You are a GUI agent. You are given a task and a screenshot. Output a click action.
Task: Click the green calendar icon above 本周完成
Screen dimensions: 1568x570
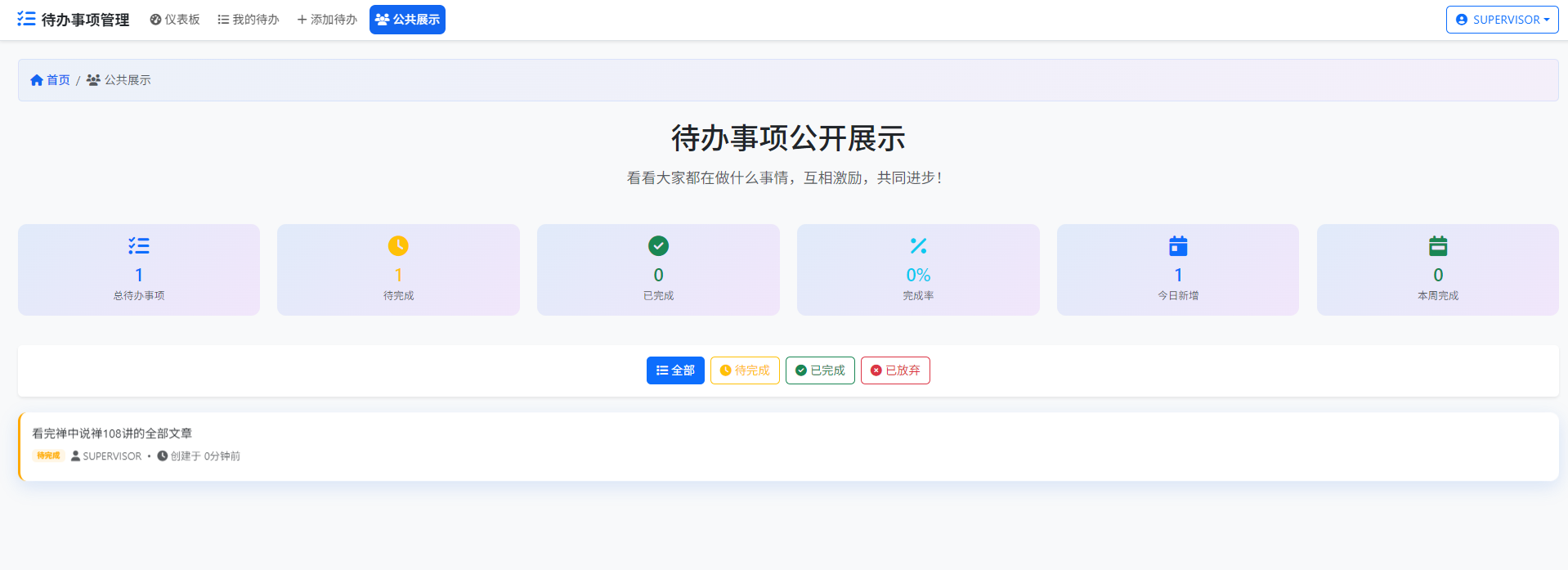click(1438, 245)
